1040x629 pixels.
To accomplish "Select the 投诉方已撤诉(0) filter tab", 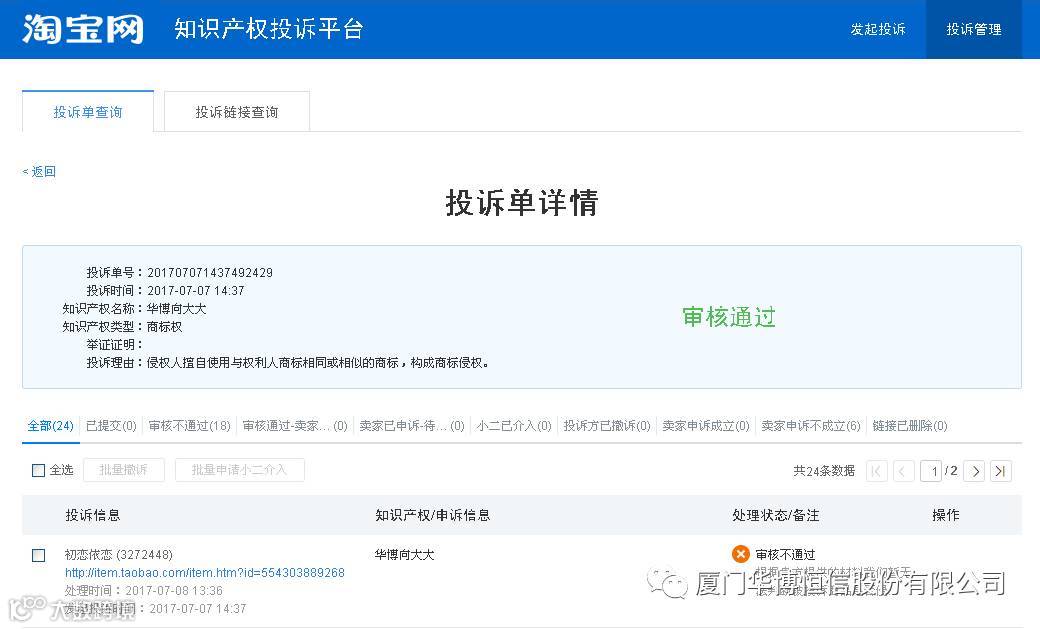I will (x=607, y=426).
